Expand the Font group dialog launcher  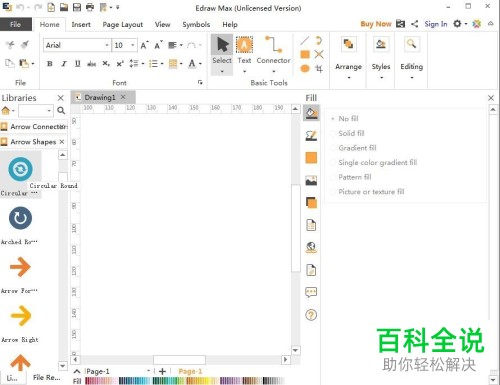[x=200, y=82]
